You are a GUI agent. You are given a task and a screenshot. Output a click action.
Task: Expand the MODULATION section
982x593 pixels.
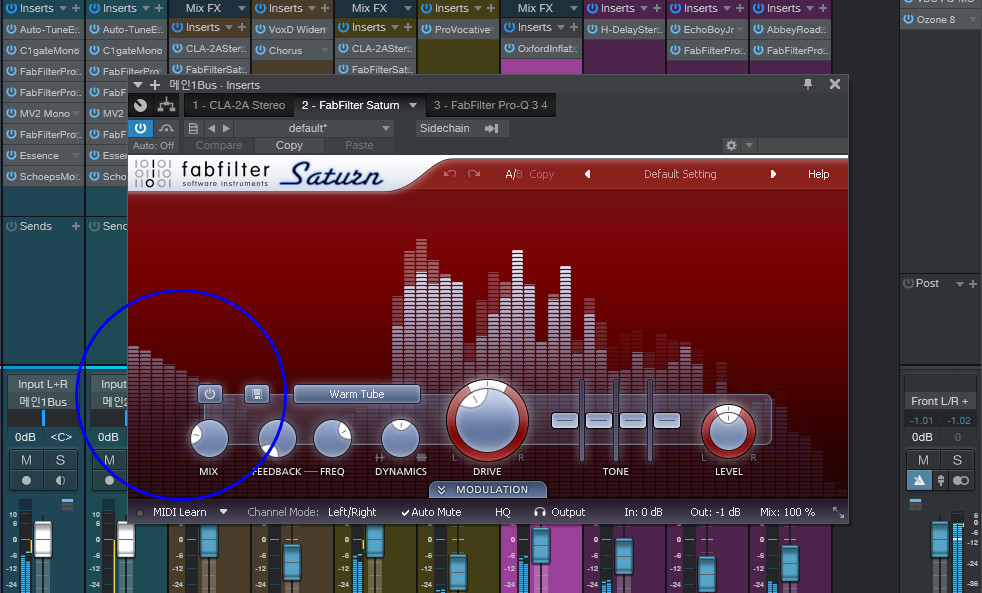coord(488,490)
